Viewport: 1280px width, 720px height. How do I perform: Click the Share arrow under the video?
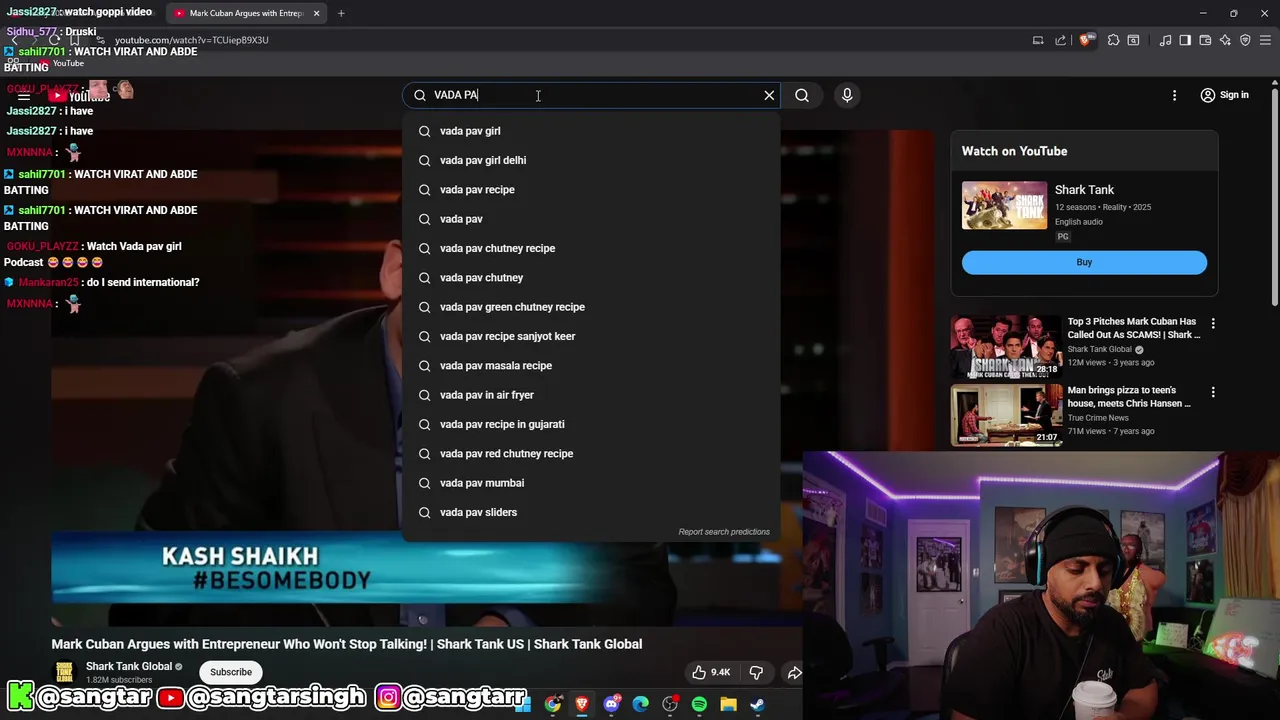(x=793, y=672)
